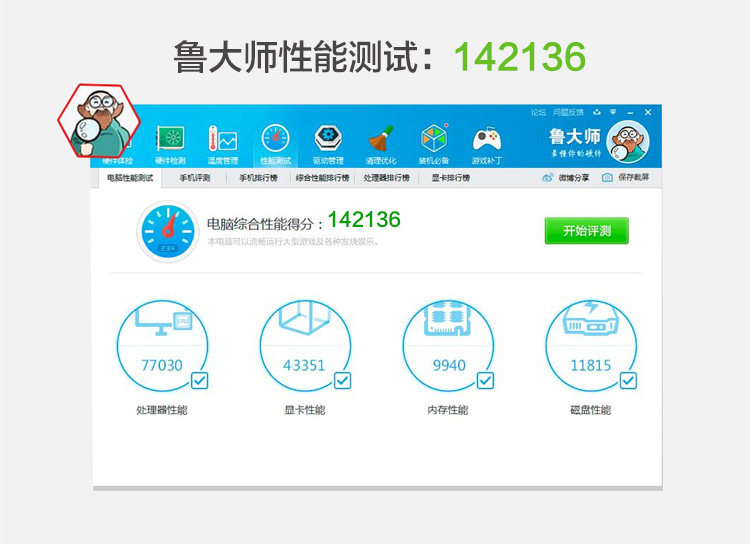Open the title bar dropdown menu arrow
This screenshot has height=544, width=750.
pyautogui.click(x=613, y=112)
